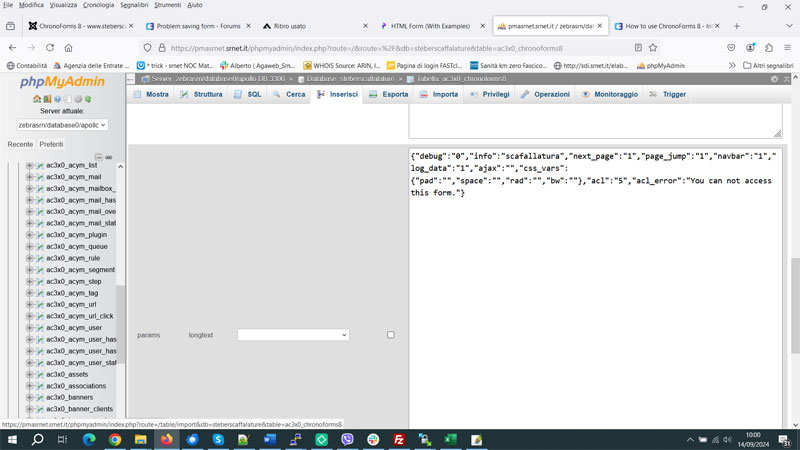Show all Firefox tabs list chevron
This screenshot has height=450, width=800.
[x=789, y=26]
